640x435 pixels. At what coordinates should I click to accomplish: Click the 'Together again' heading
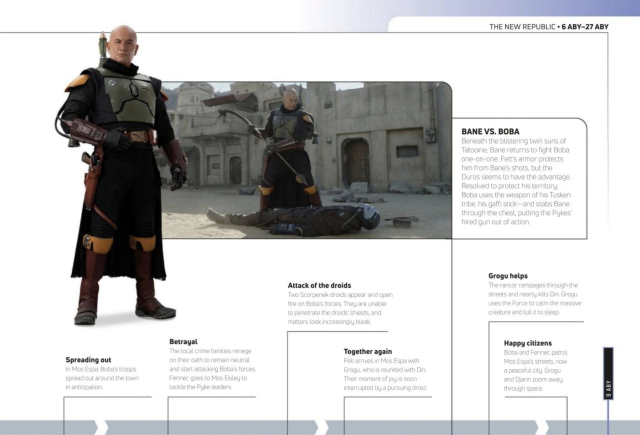[x=368, y=351]
